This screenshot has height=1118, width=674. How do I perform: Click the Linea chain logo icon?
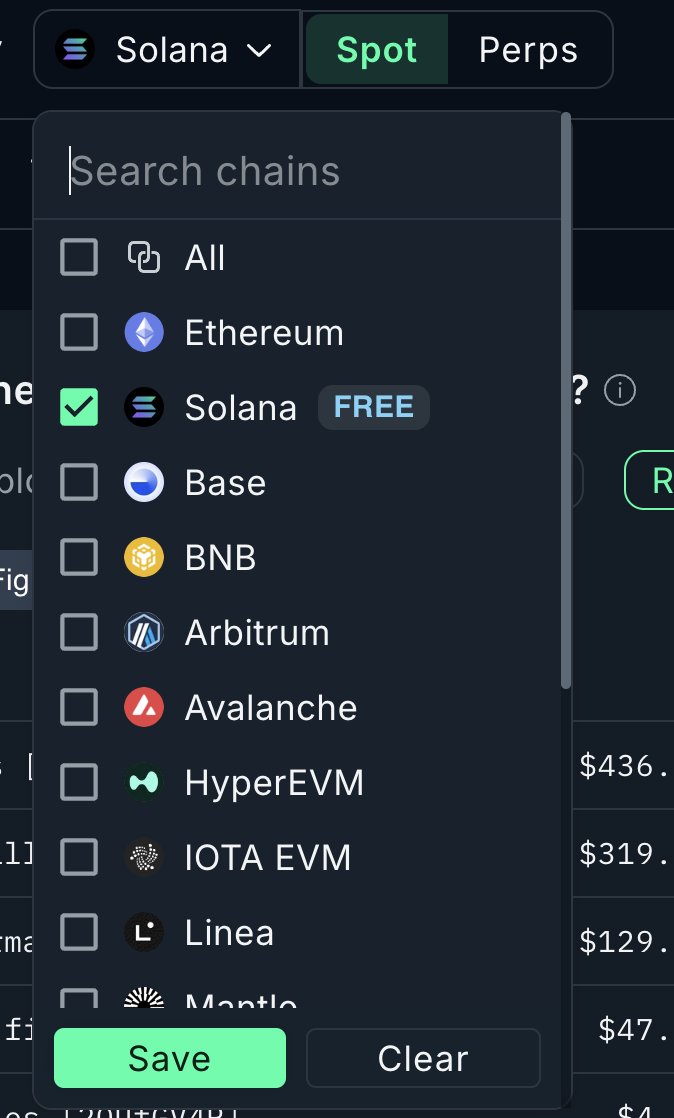pos(144,933)
